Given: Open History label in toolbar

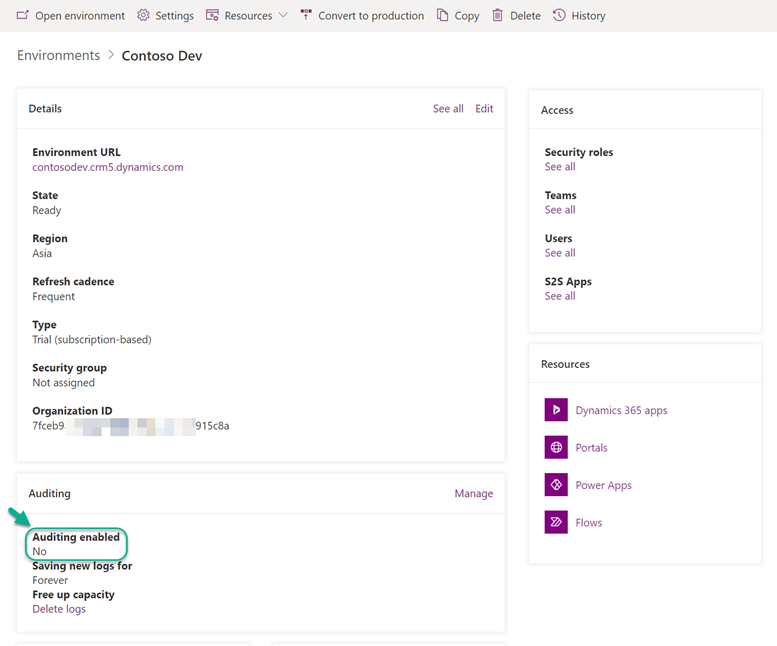Looking at the screenshot, I should coord(588,16).
